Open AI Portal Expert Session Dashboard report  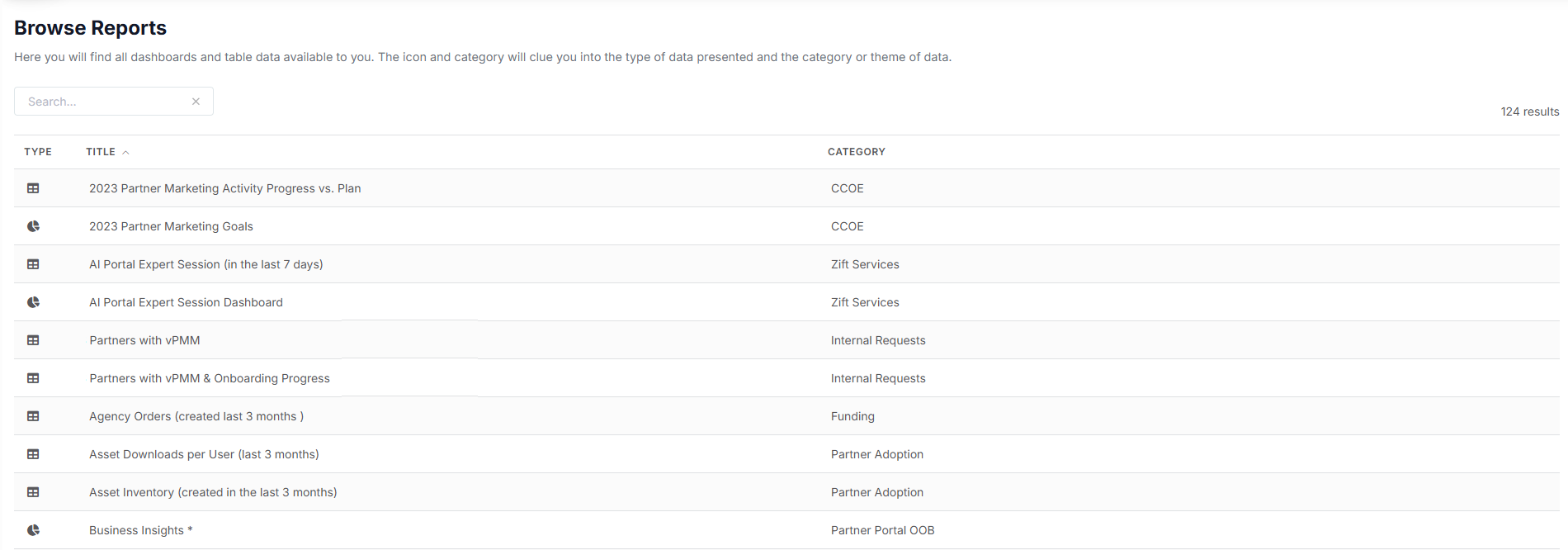click(186, 302)
